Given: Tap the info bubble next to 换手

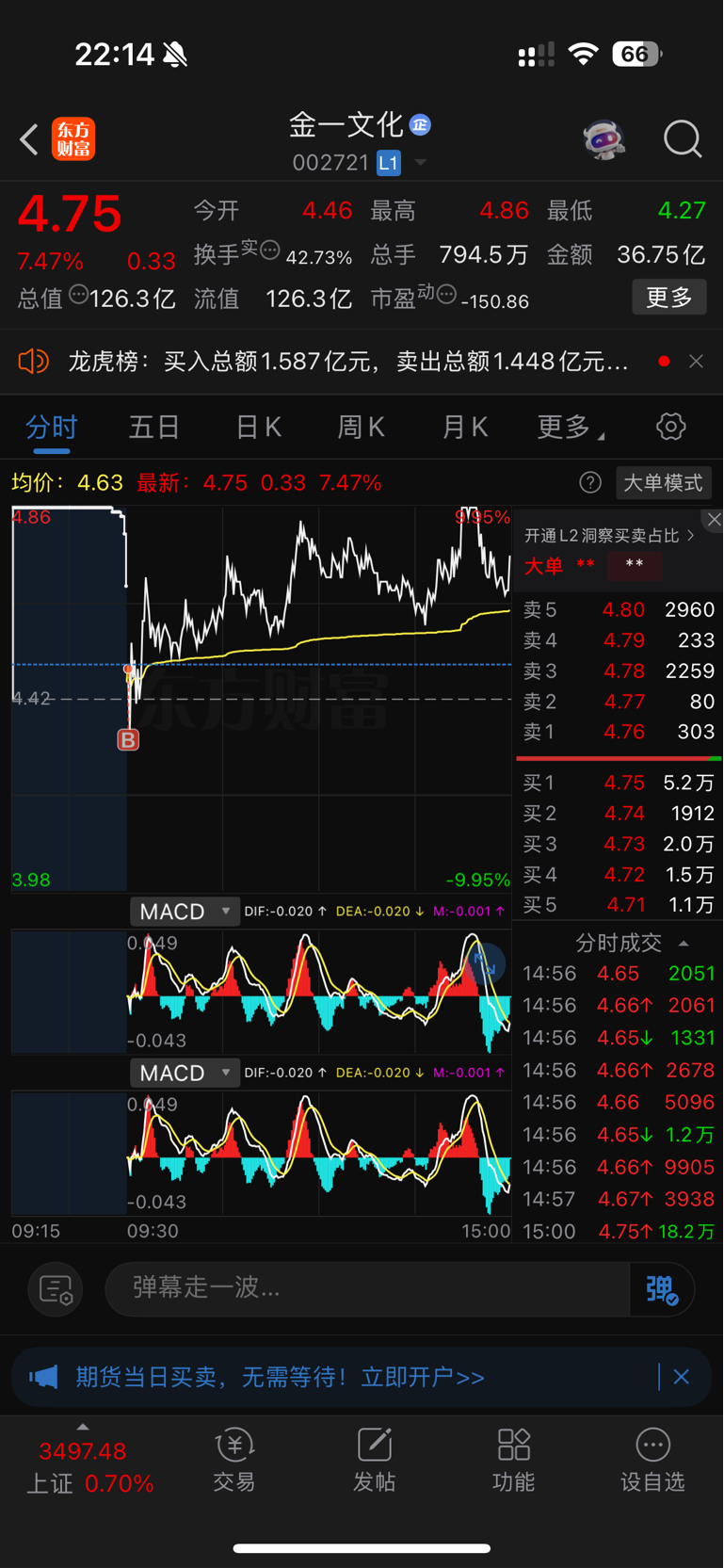Looking at the screenshot, I should tap(270, 250).
